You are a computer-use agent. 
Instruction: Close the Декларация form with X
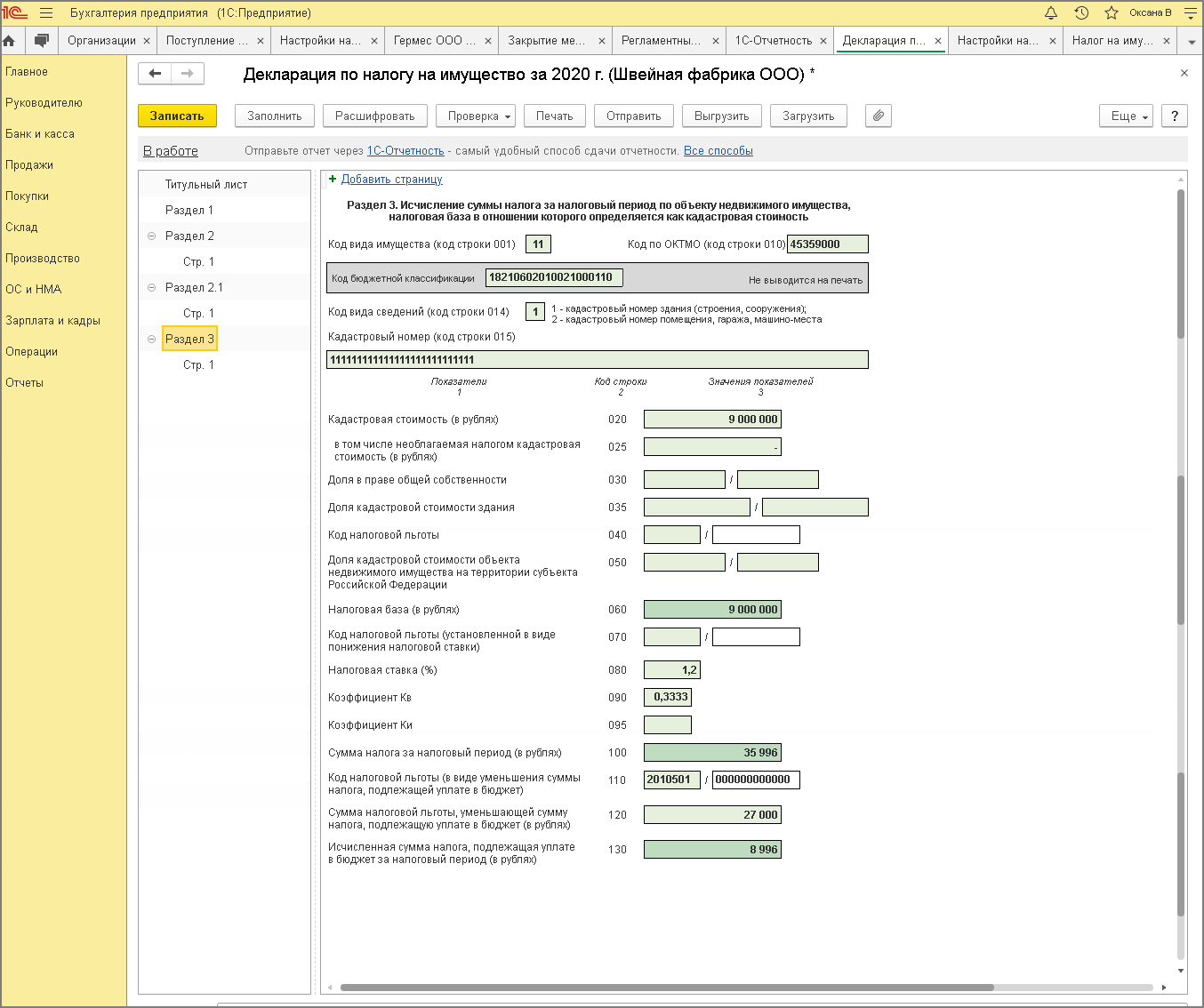pos(1184,73)
